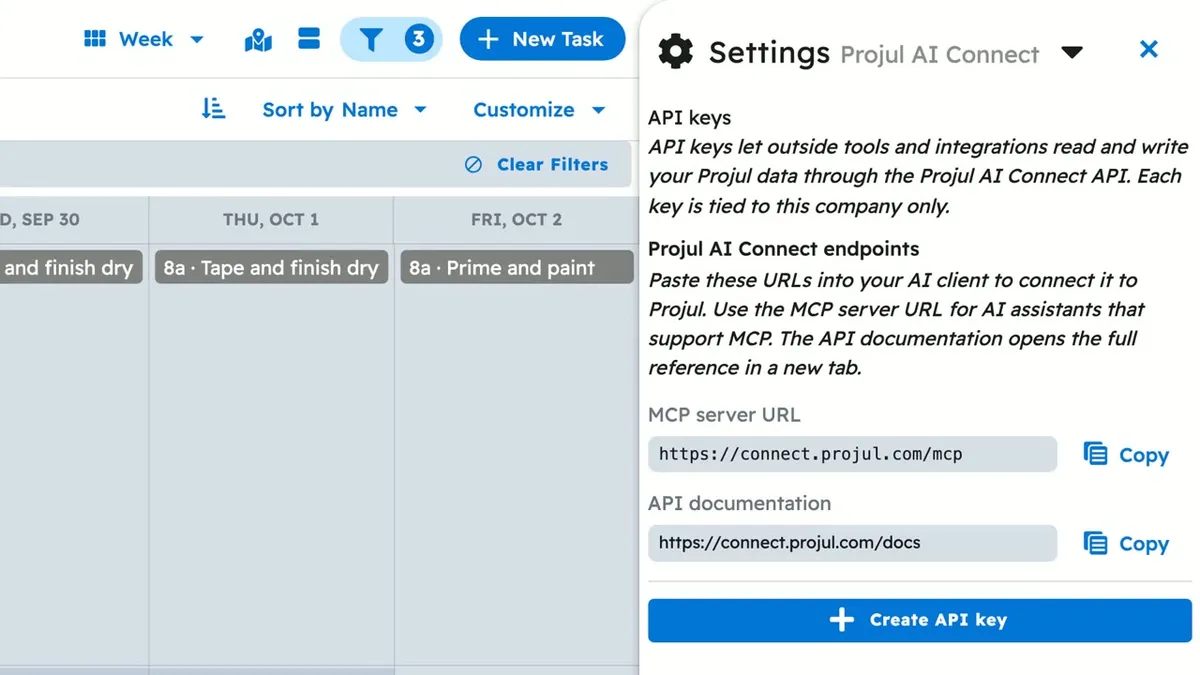Clear Filters on the schedule
Screen dimensions: 1200x675
pos(537,165)
